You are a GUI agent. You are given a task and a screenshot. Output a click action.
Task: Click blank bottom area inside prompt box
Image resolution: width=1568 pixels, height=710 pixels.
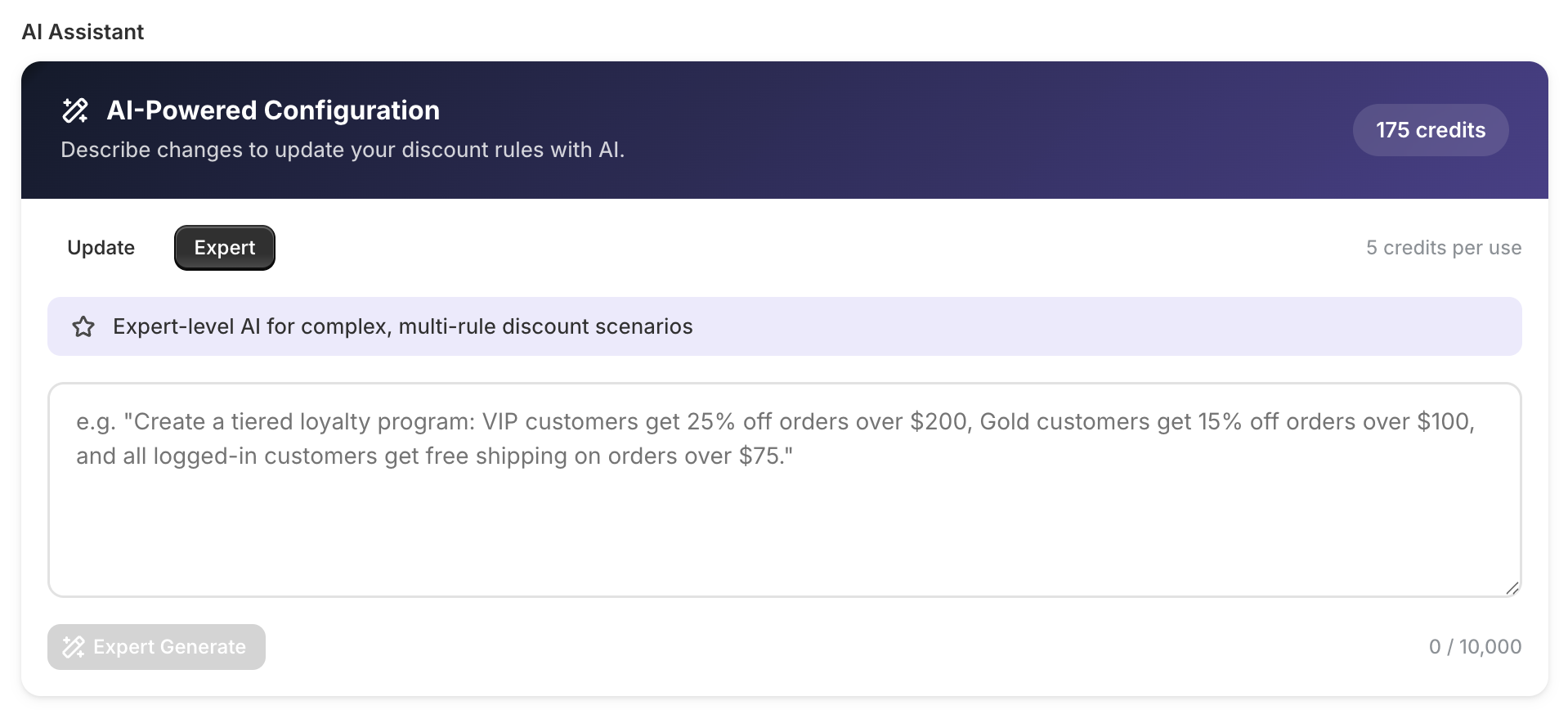[783, 556]
